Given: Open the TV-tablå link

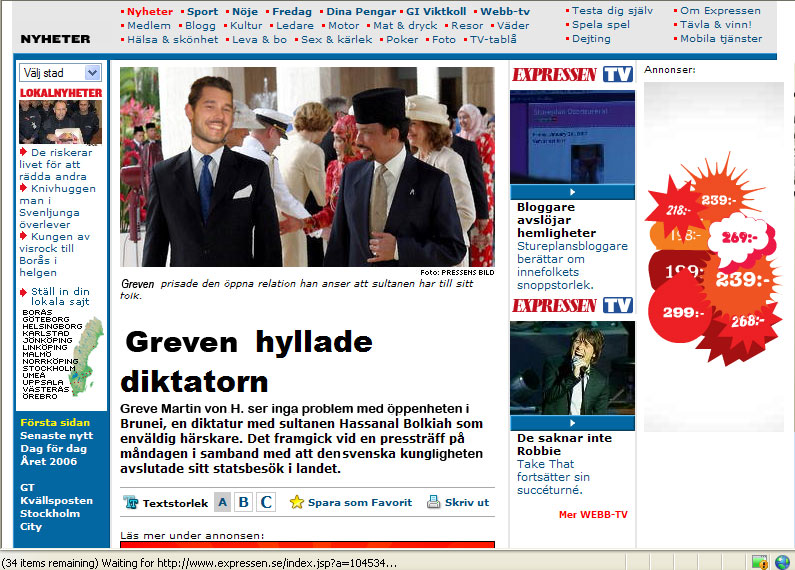Looking at the screenshot, I should 493,39.
